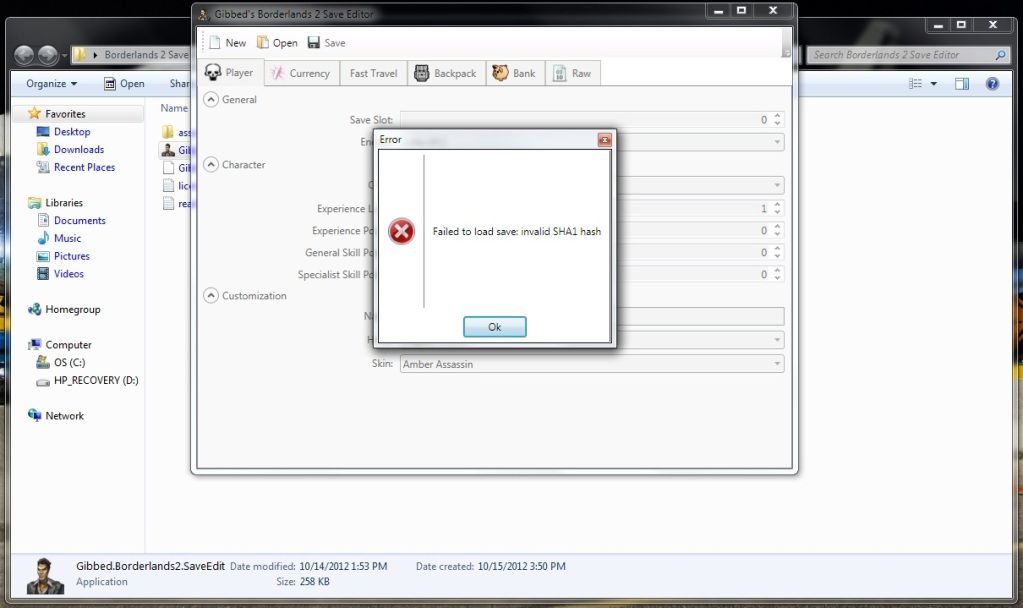Open the class dropdown under Character
The height and width of the screenshot is (608, 1023).
777,185
